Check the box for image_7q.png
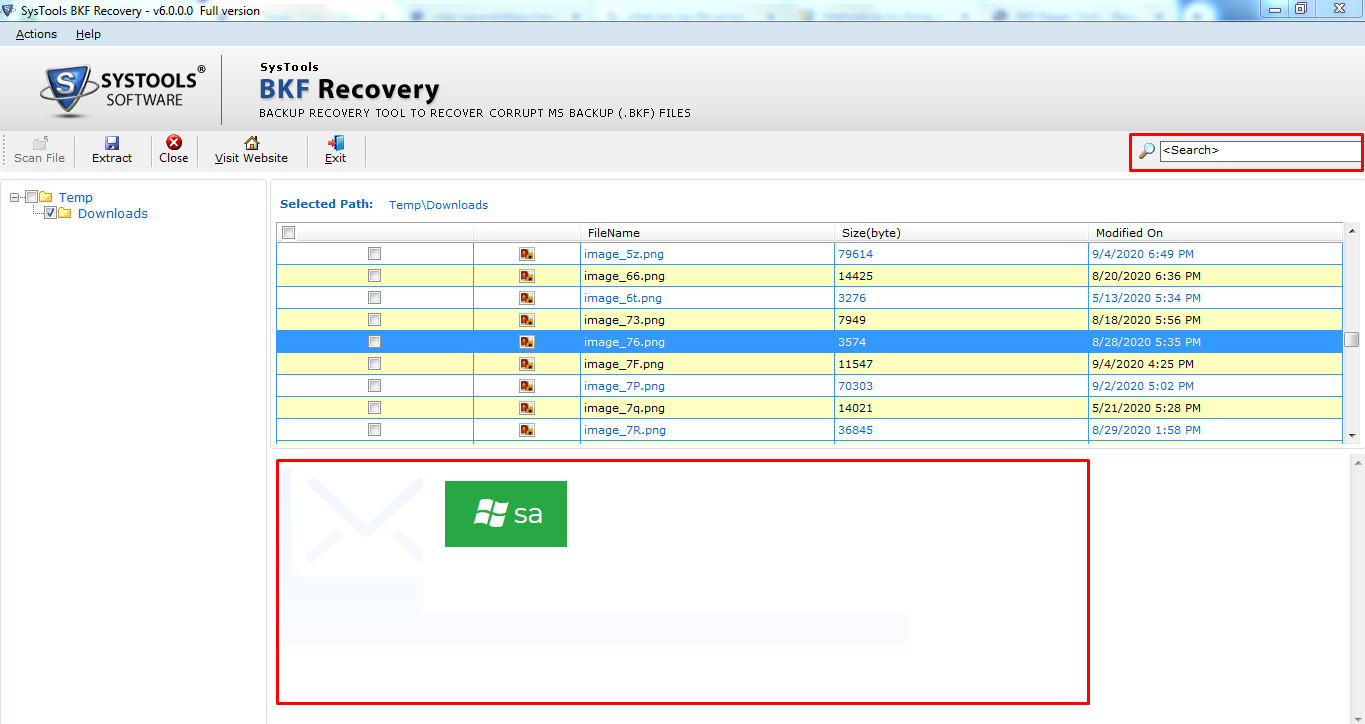 pos(374,408)
